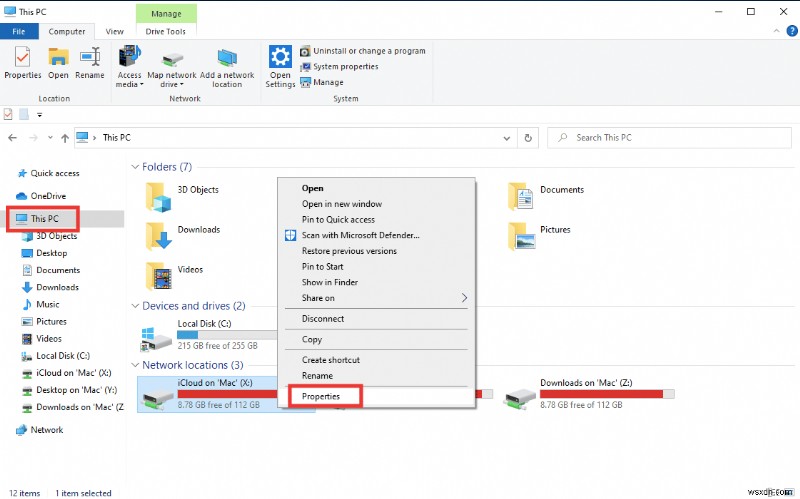Choose Scan with Microsoft Defender
The height and width of the screenshot is (499, 800).
361,236
